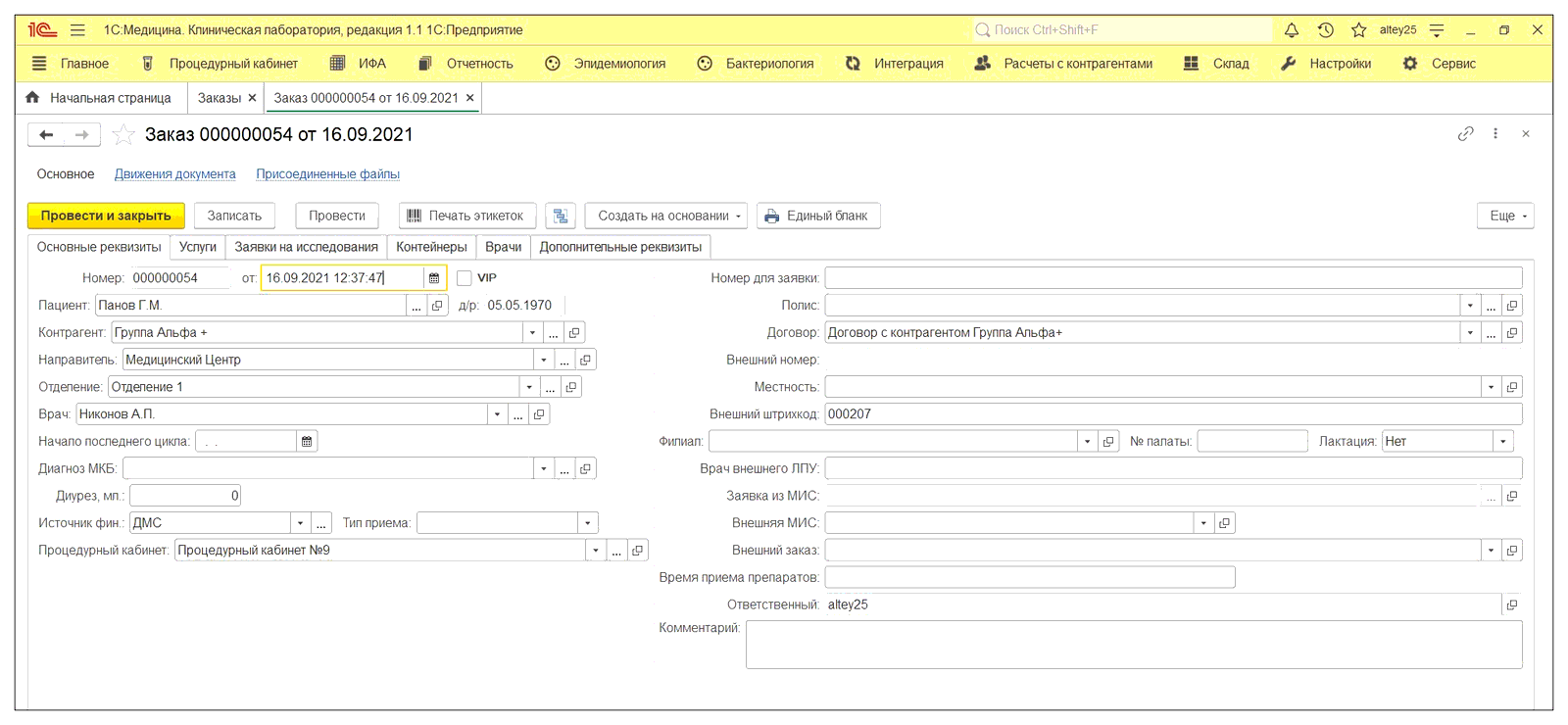Switch to Заявки на исследования tab

pyautogui.click(x=306, y=247)
